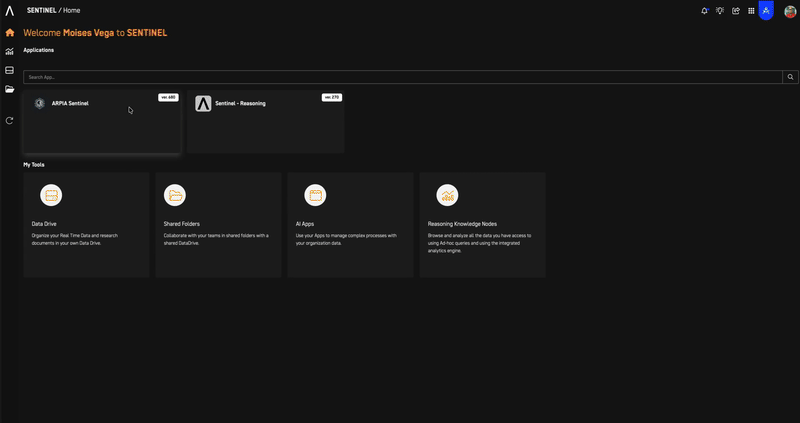Click the lightbulb ideas icon in the header
The image size is (800, 423).
tap(720, 11)
